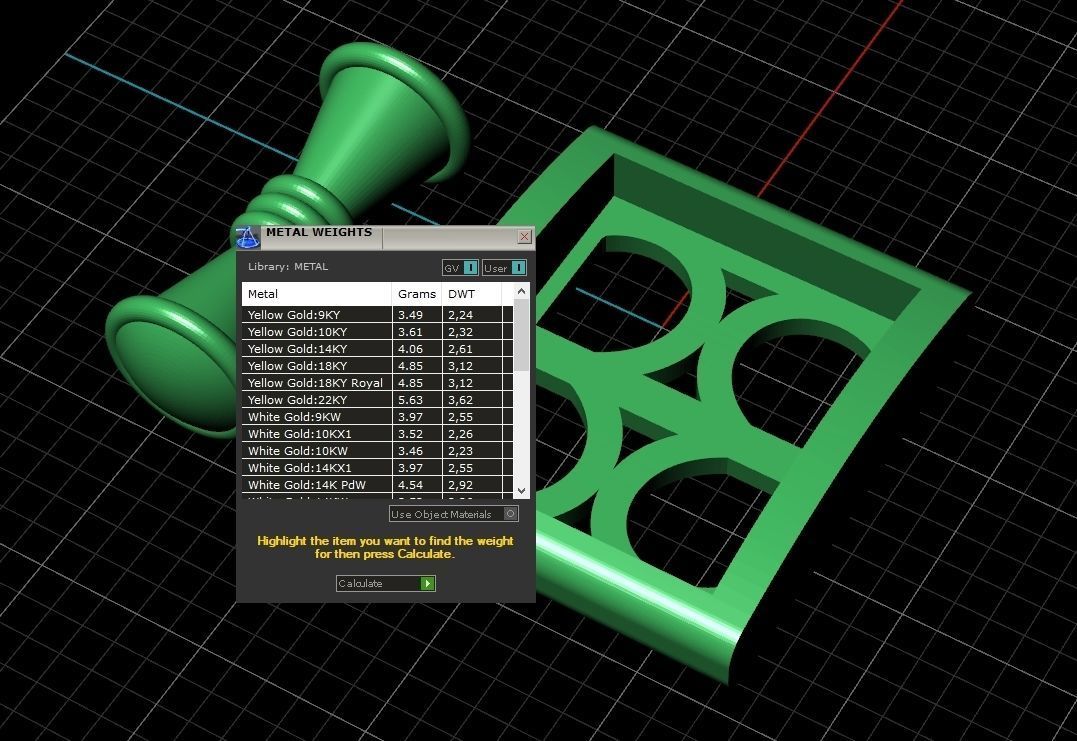This screenshot has width=1077, height=741.
Task: Click the 3.52 grams cell
Action: (x=417, y=434)
